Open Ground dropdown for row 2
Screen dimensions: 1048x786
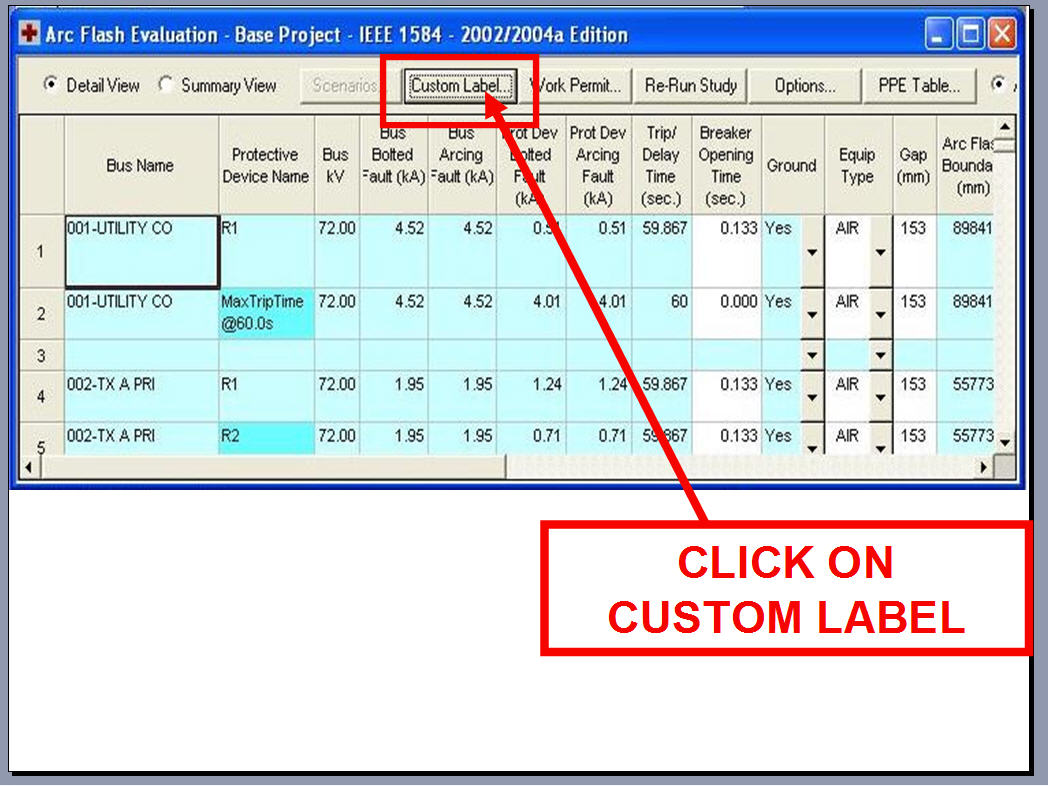(x=811, y=314)
